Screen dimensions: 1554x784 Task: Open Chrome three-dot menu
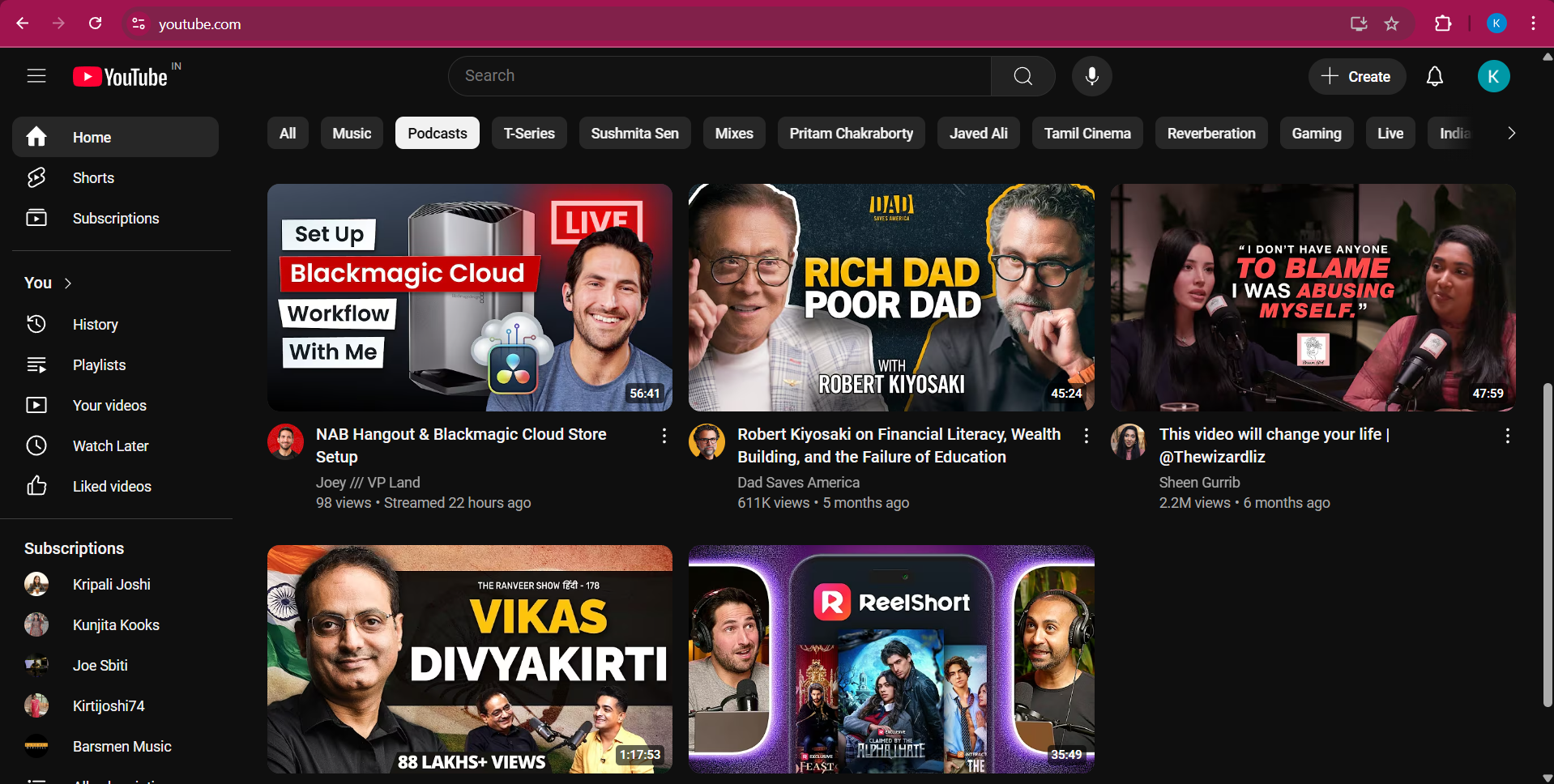click(x=1533, y=23)
